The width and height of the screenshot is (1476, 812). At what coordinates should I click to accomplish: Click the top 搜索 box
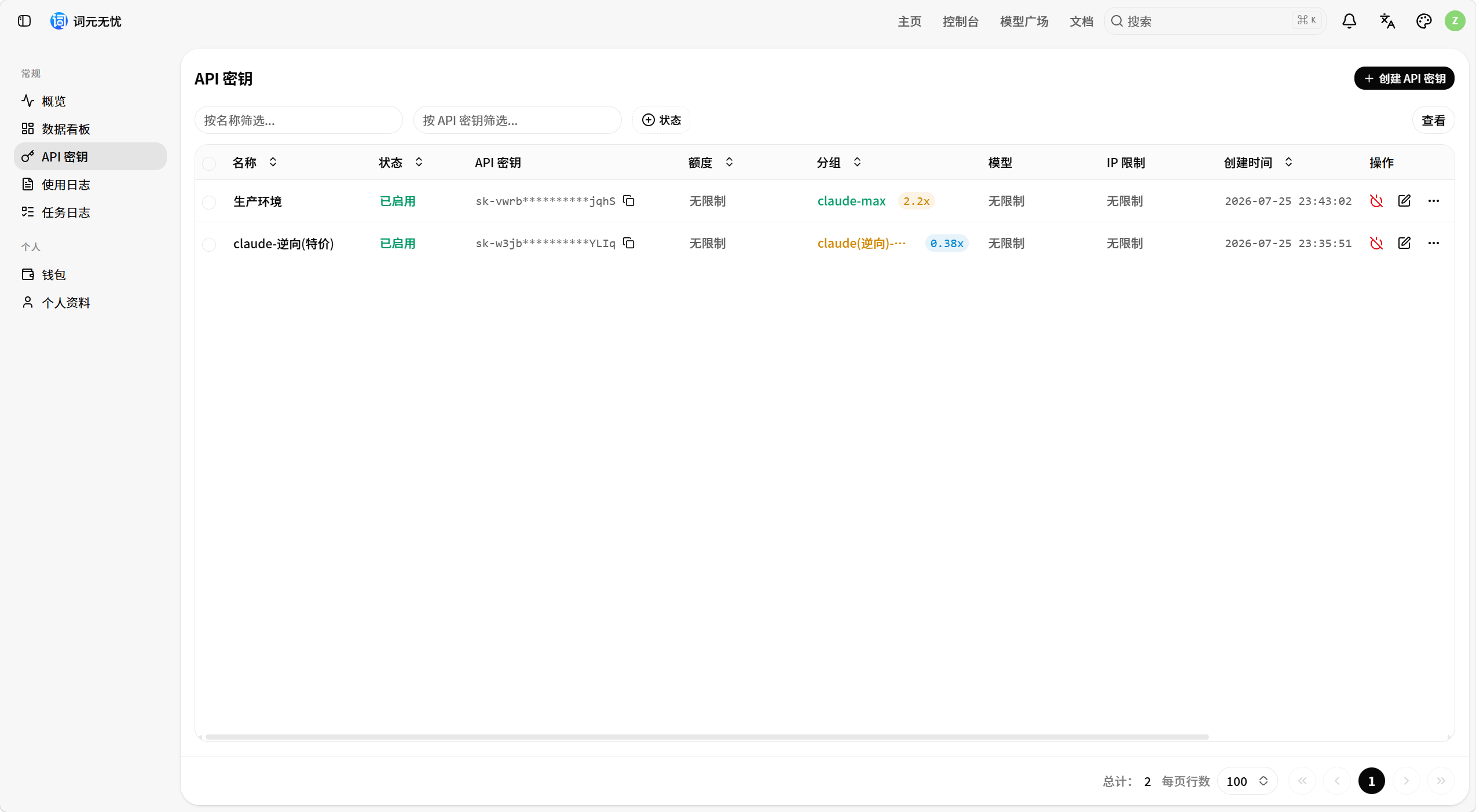1215,21
